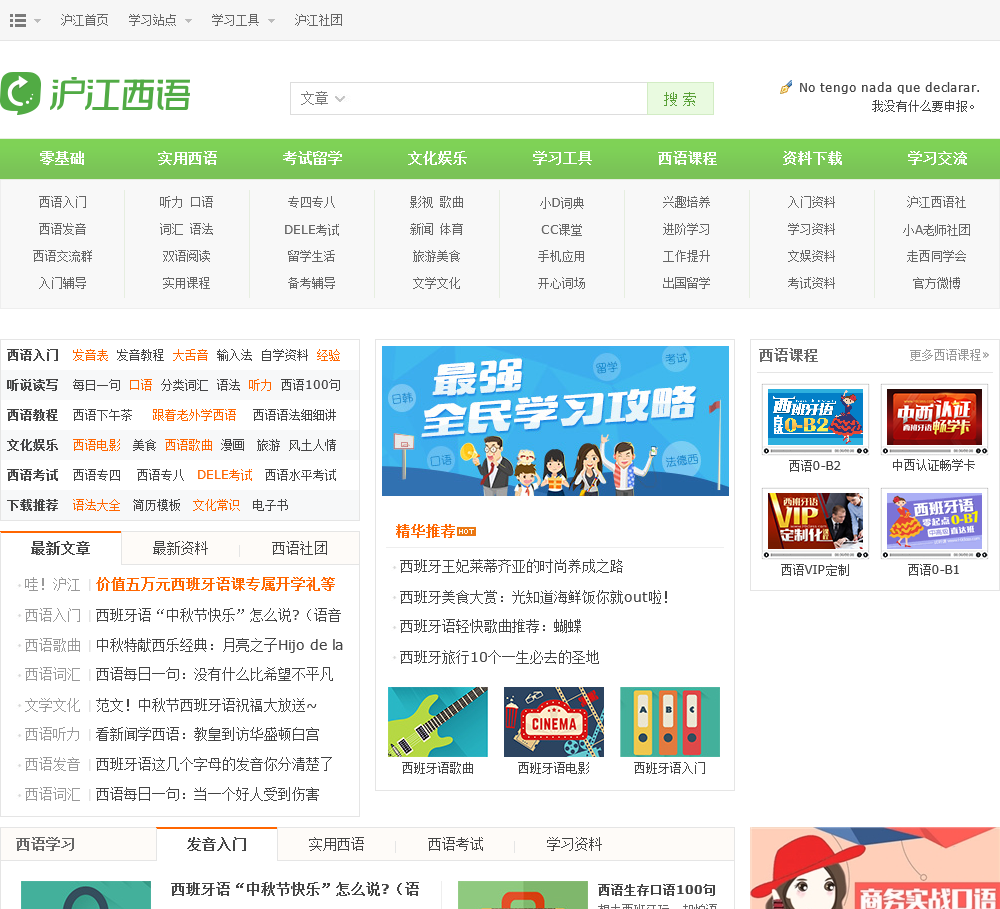Open article 中秋特献西乐经典：月亮之子
The image size is (1000, 909).
(x=219, y=645)
